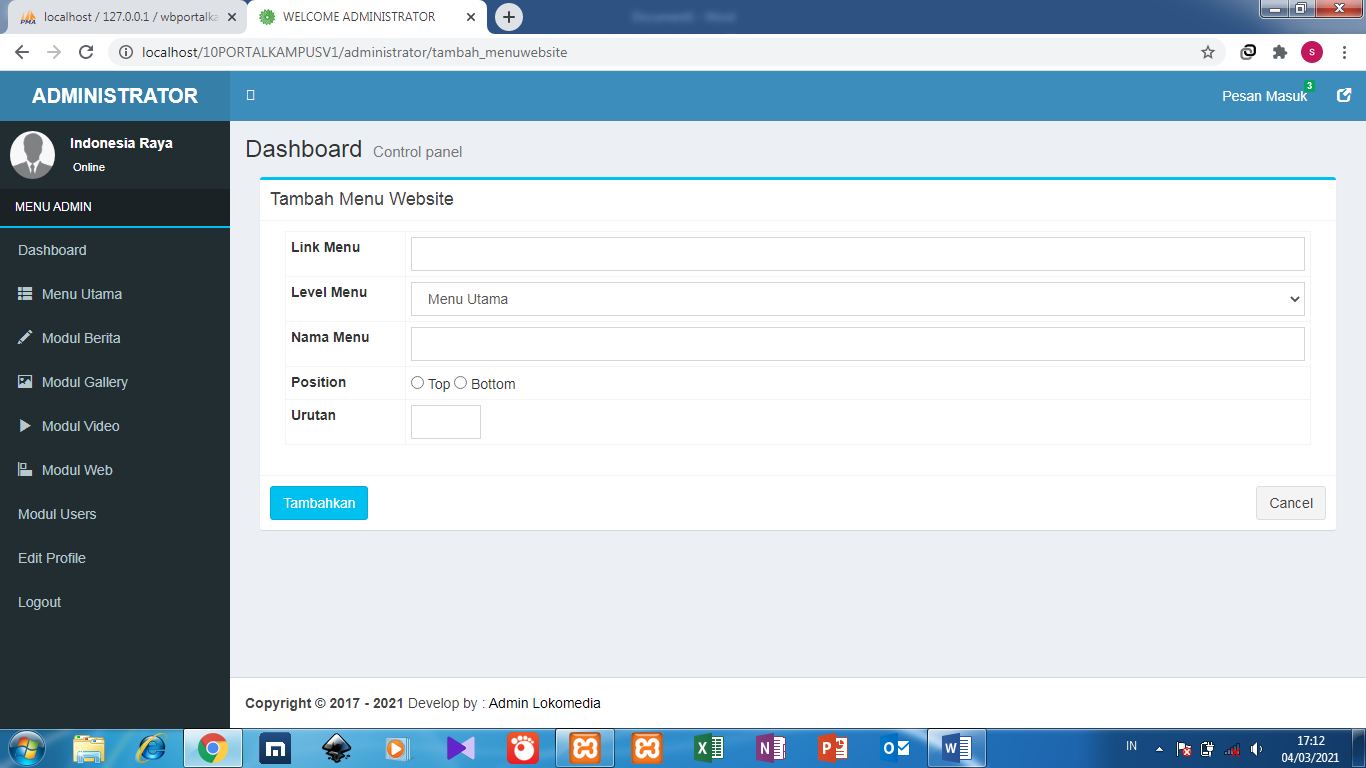
Task: Open the Chrome profile avatar 'S'
Action: point(1311,52)
